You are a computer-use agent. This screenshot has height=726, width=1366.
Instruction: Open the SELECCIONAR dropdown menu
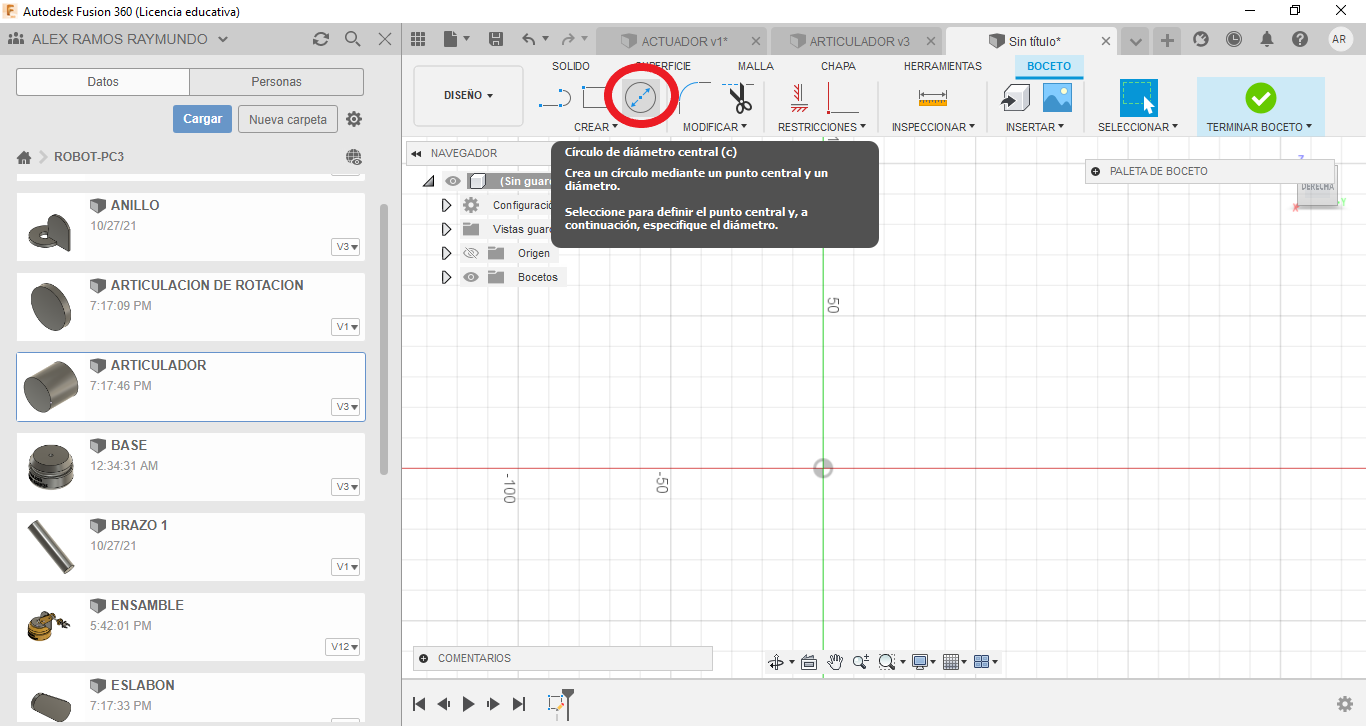[x=1138, y=127]
